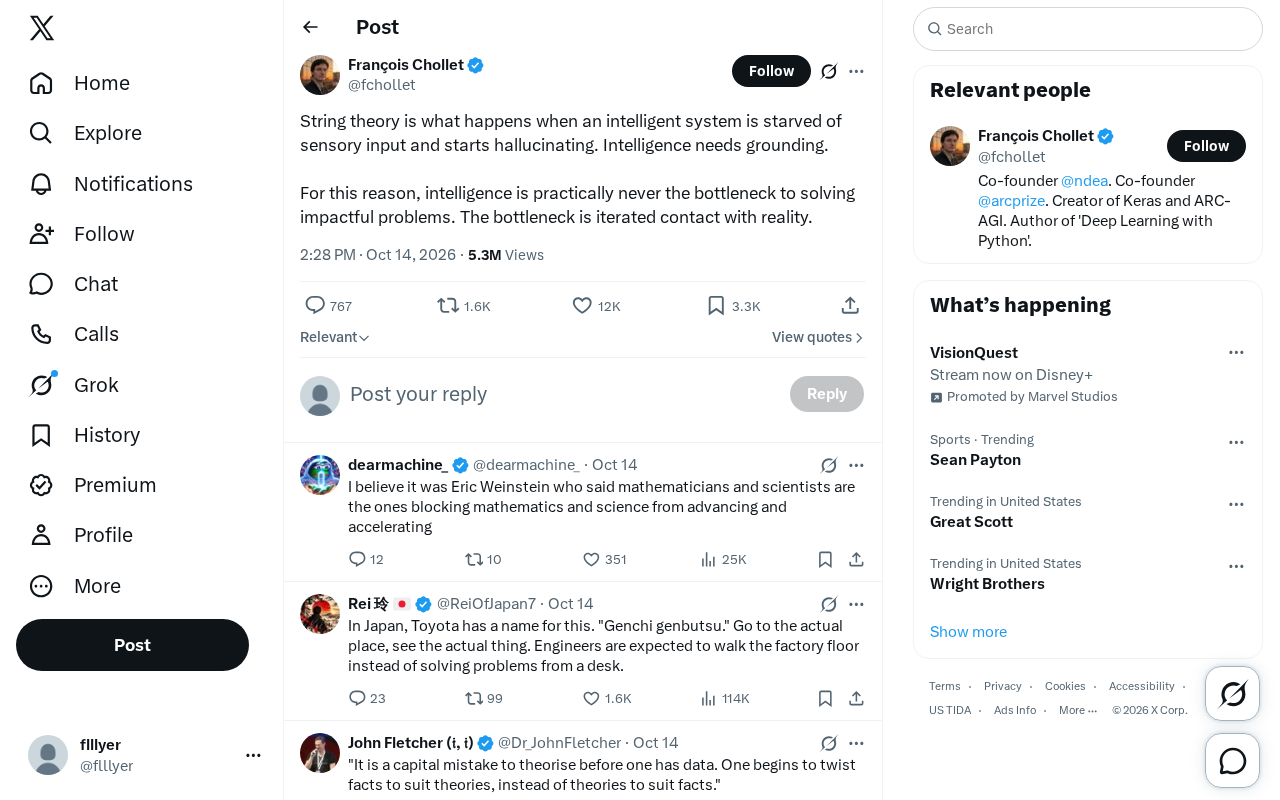Open account menu dots beside flllyer
This screenshot has width=1280, height=800.
click(253, 755)
